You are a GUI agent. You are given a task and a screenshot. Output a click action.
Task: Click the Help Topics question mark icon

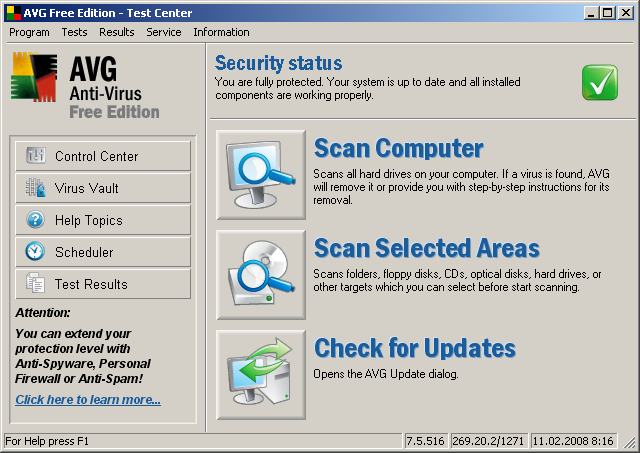36,220
